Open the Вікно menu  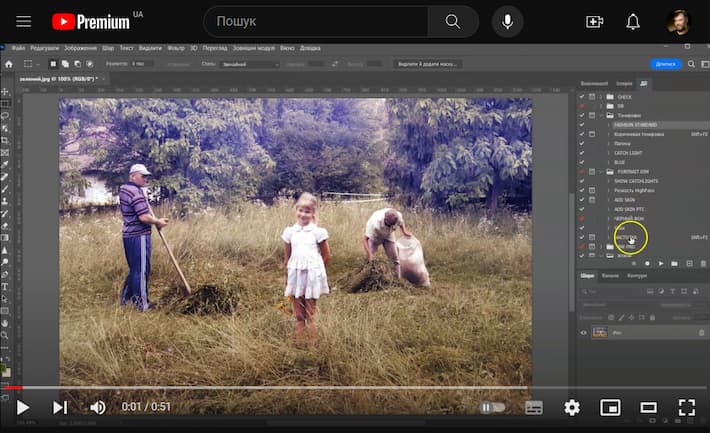coord(287,48)
